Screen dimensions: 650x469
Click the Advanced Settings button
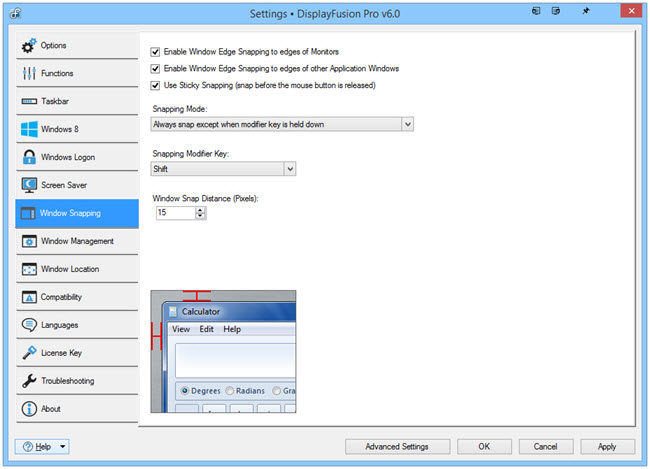[x=397, y=447]
